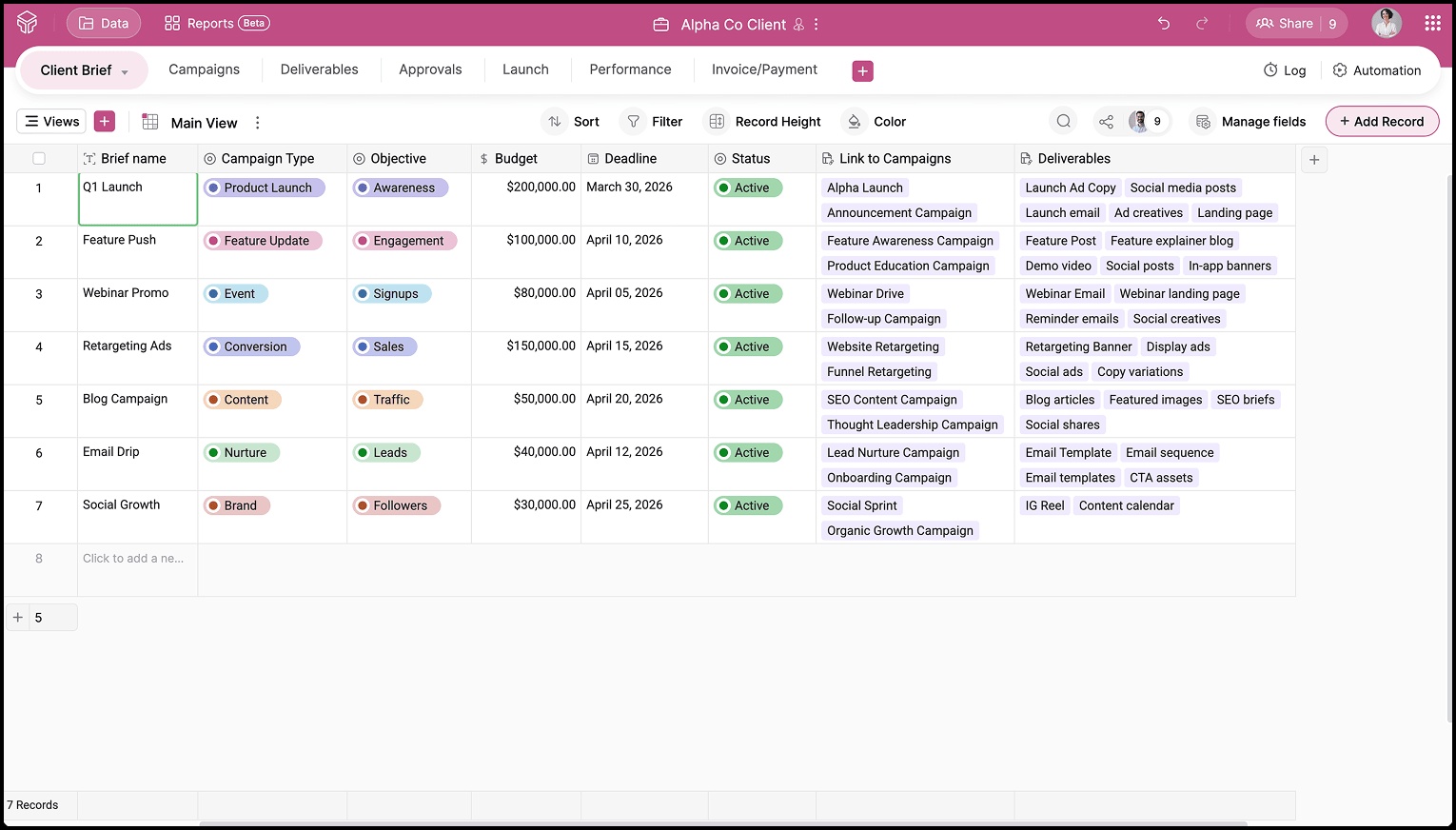Click the Deadline column header
Screen dimensions: 1456x830
[x=644, y=159]
